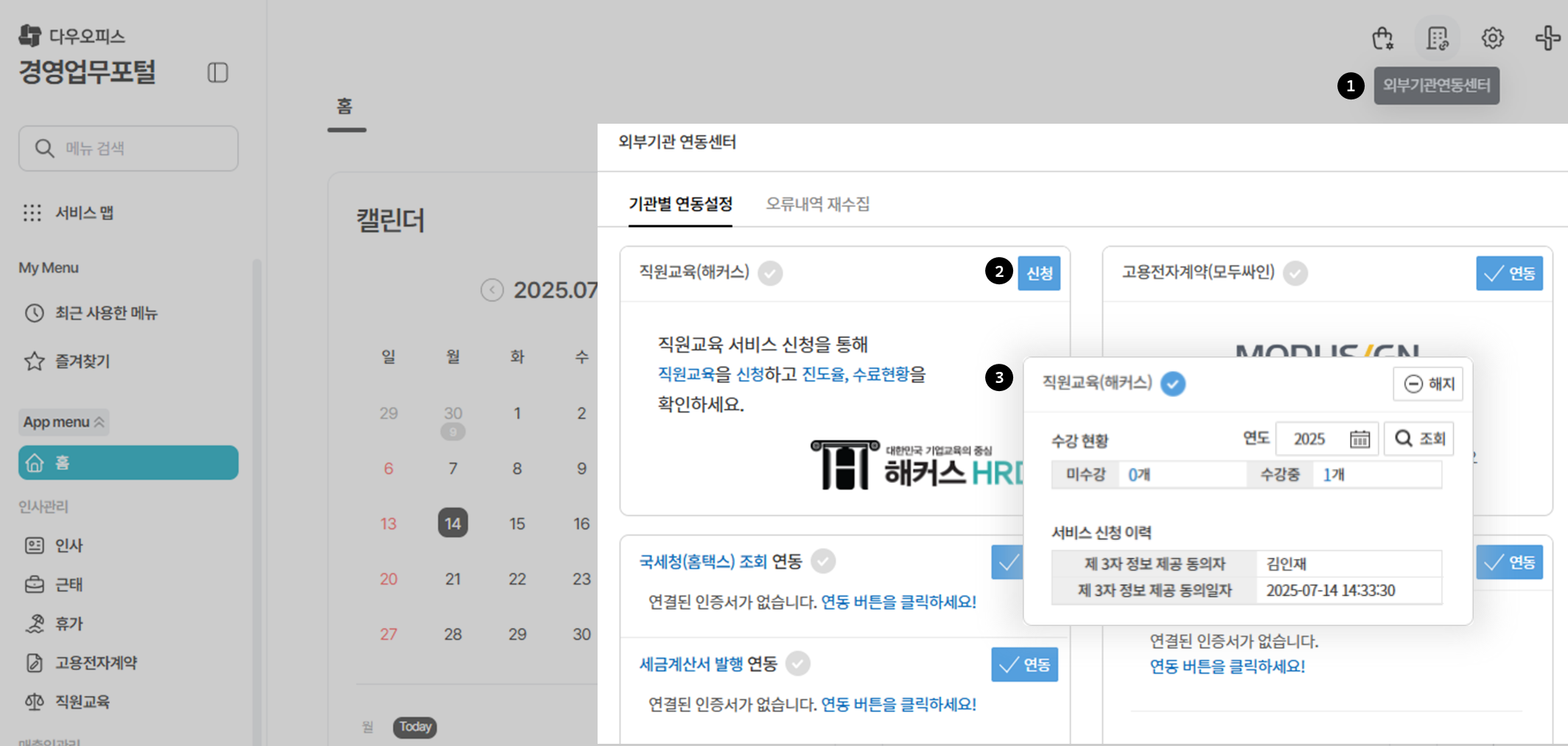Viewport: 1568px width, 746px height.
Task: Select the 기관별 연동설정 tab
Action: coord(680,204)
